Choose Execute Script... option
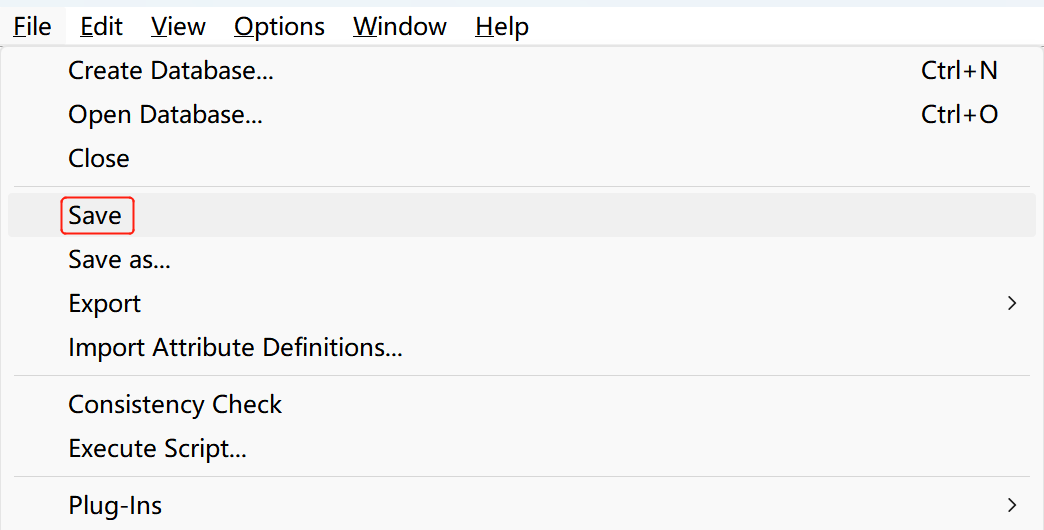The height and width of the screenshot is (530, 1044). 157,449
